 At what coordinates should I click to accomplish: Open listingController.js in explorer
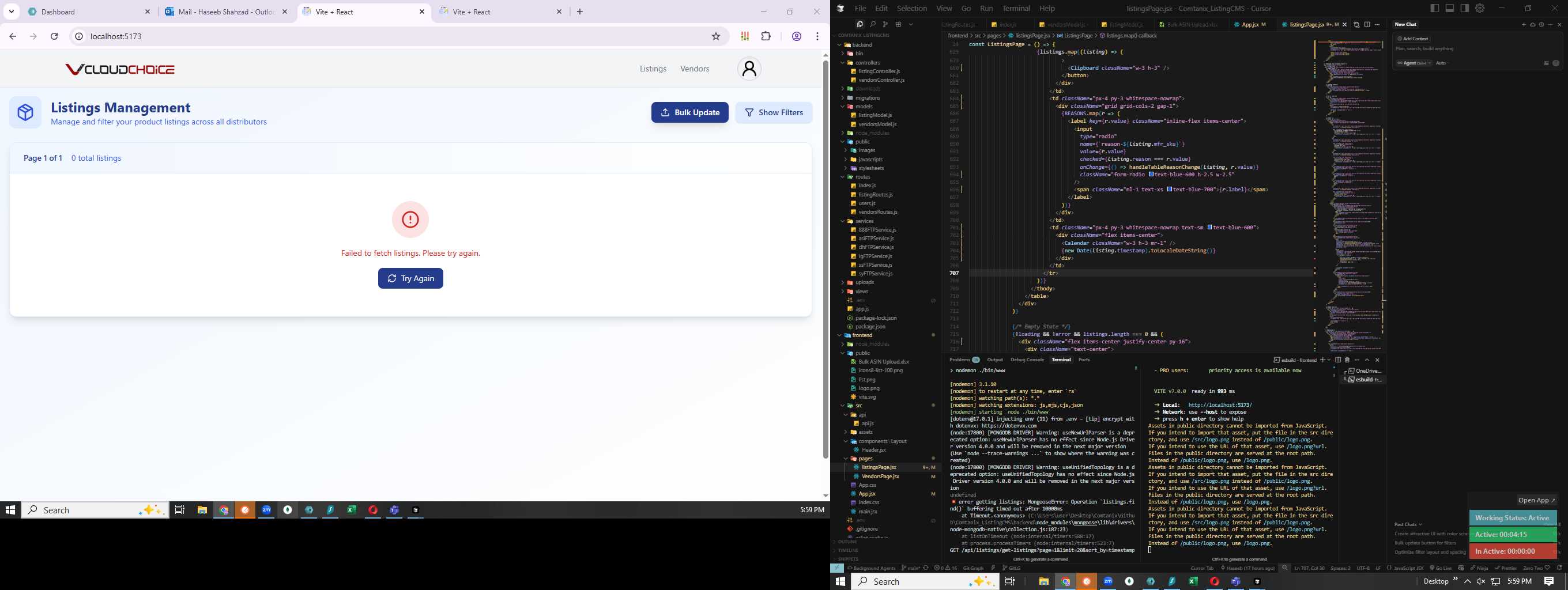879,72
